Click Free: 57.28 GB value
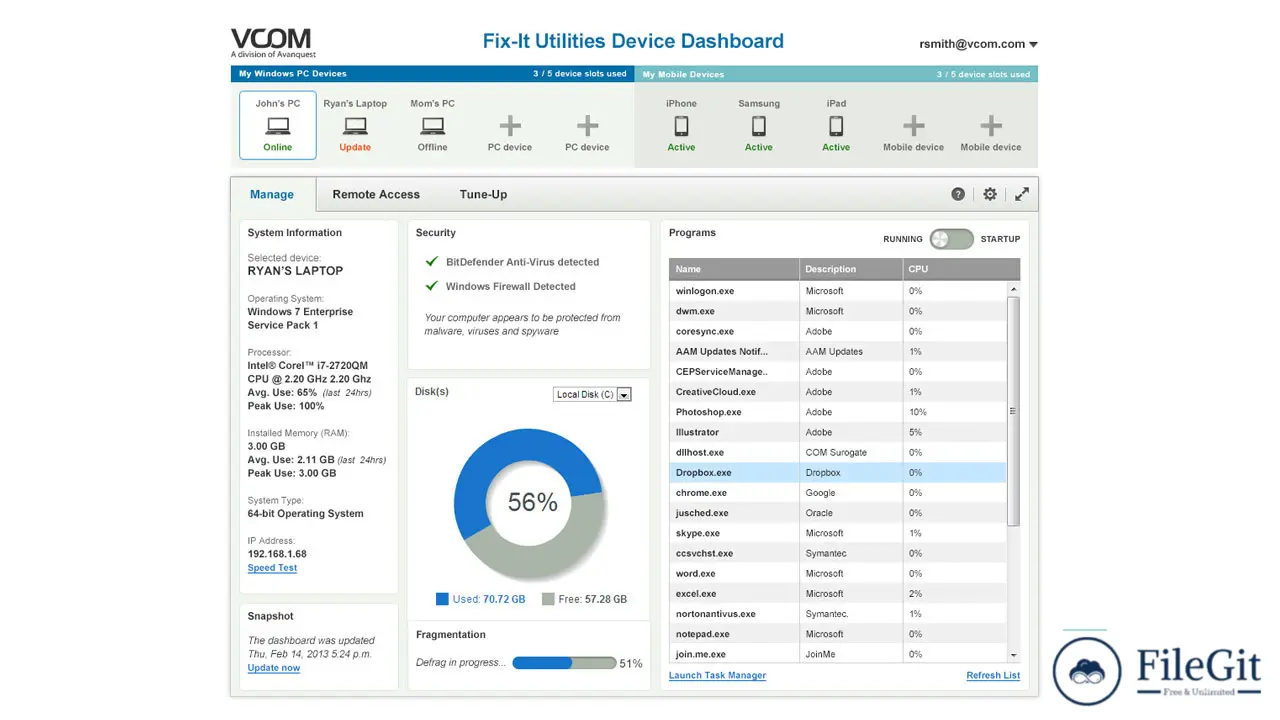 tap(593, 599)
